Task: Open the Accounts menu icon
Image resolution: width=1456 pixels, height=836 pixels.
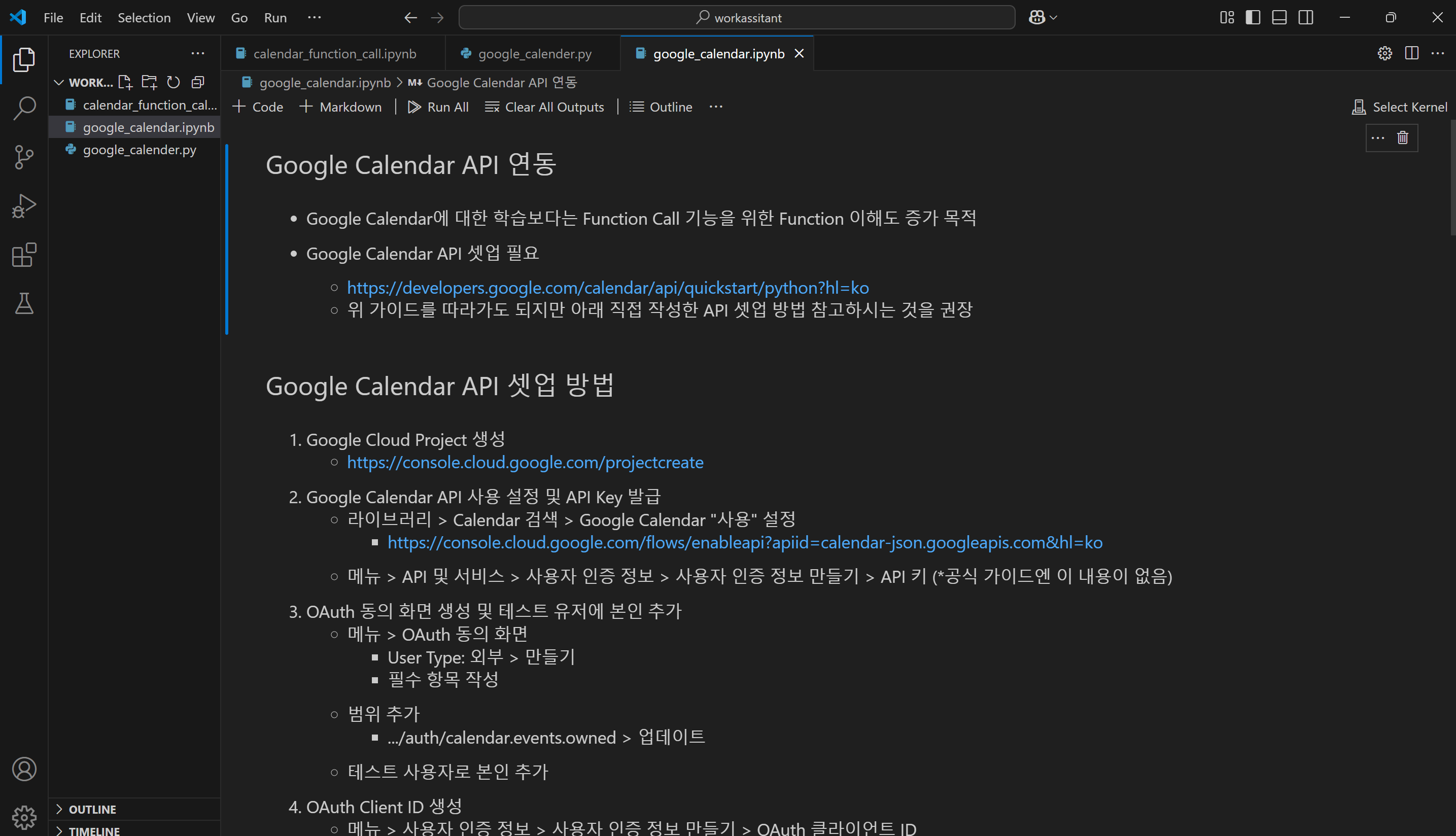Action: click(23, 769)
